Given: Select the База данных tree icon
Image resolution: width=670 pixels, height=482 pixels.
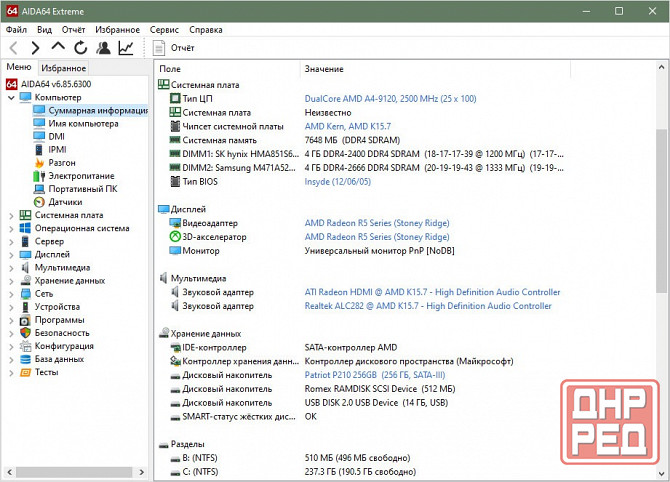Looking at the screenshot, I should pyautogui.click(x=26, y=359).
